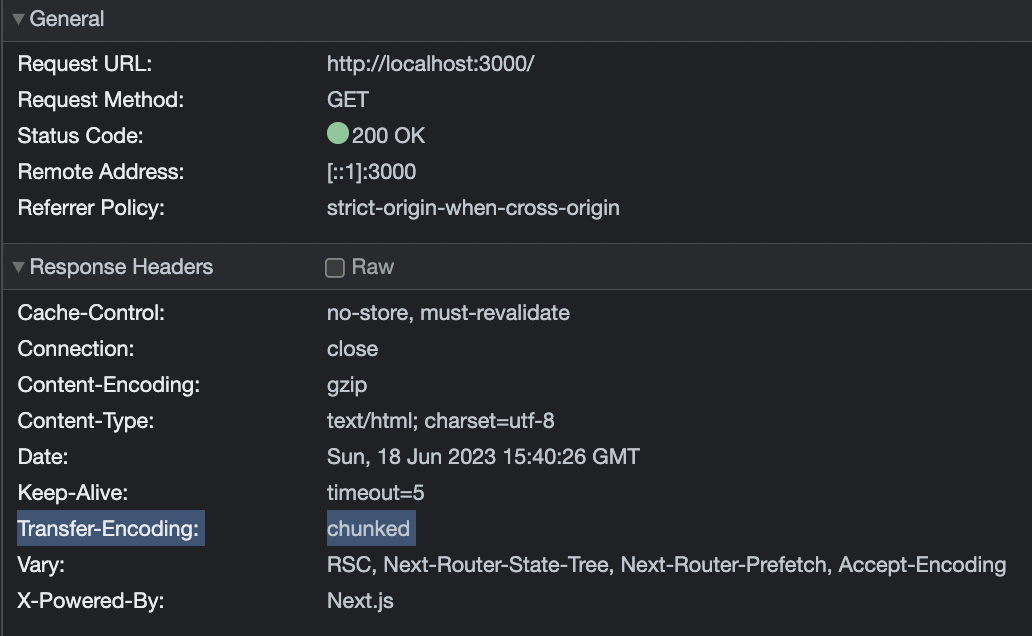Image resolution: width=1032 pixels, height=636 pixels.
Task: Click the Vary header value
Action: click(666, 565)
